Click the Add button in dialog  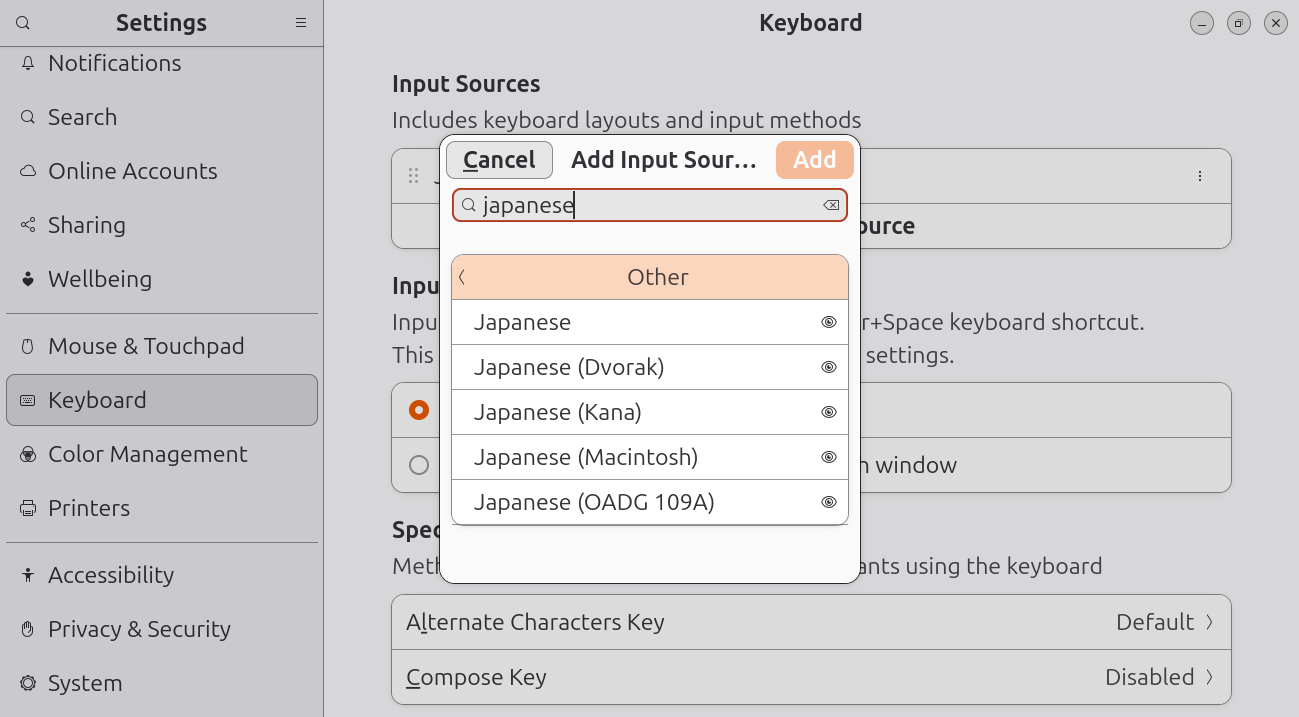tap(815, 160)
